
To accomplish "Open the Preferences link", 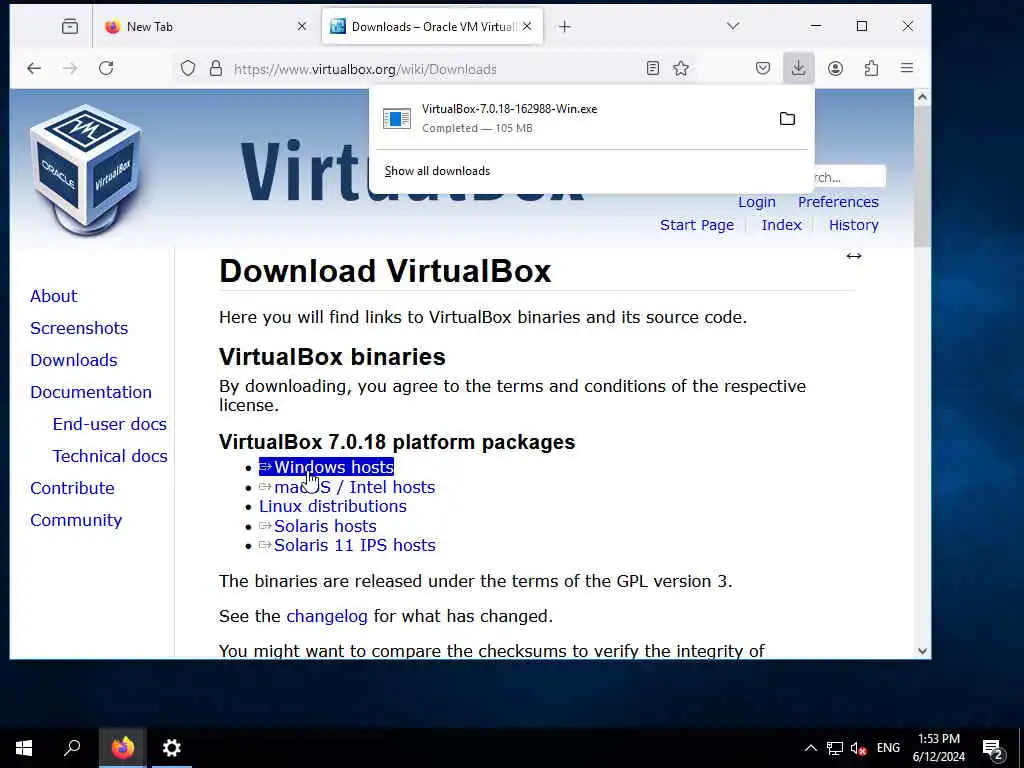I will click(x=838, y=202).
